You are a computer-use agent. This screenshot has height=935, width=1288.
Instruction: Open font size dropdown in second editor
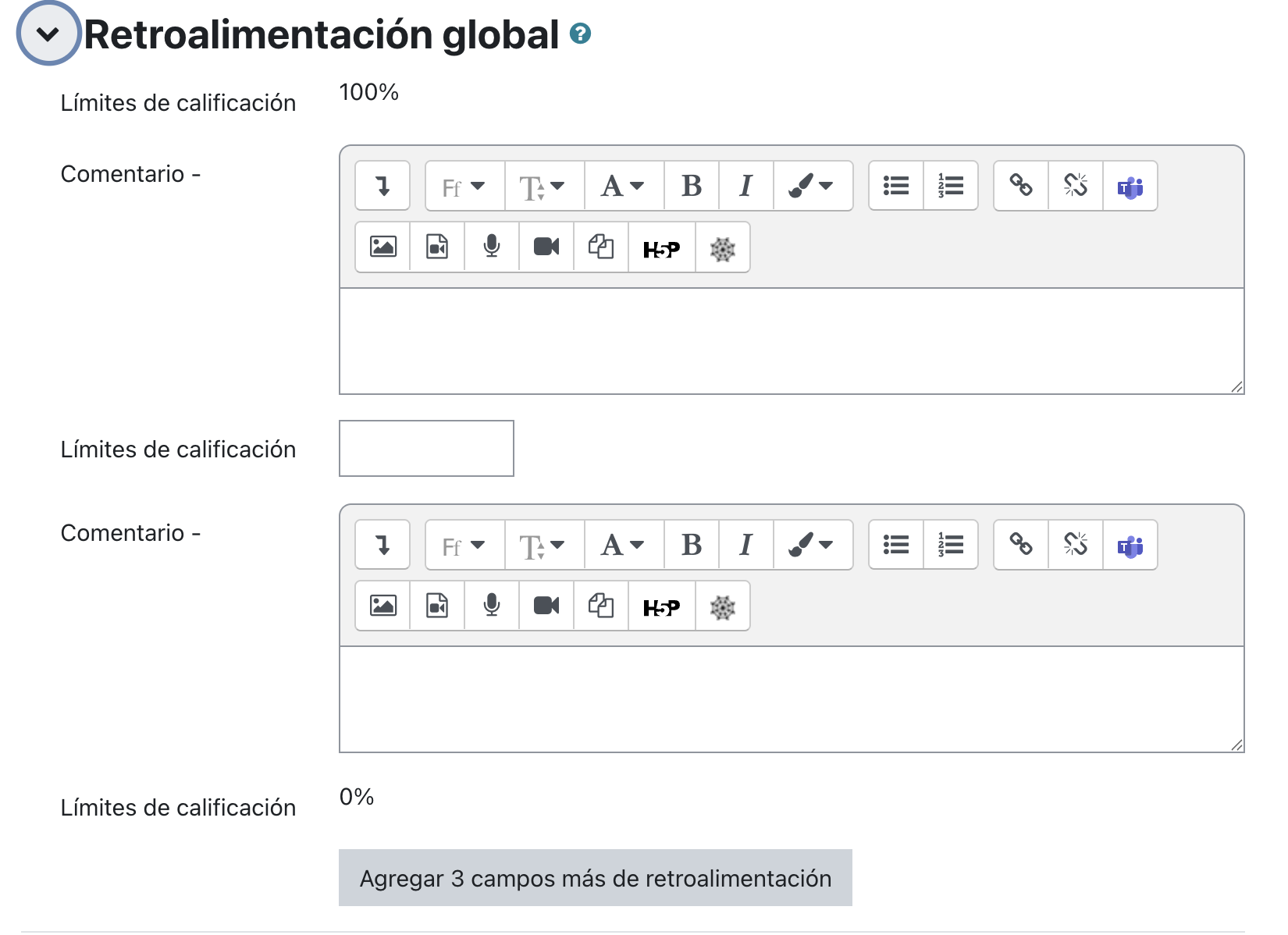(x=545, y=545)
